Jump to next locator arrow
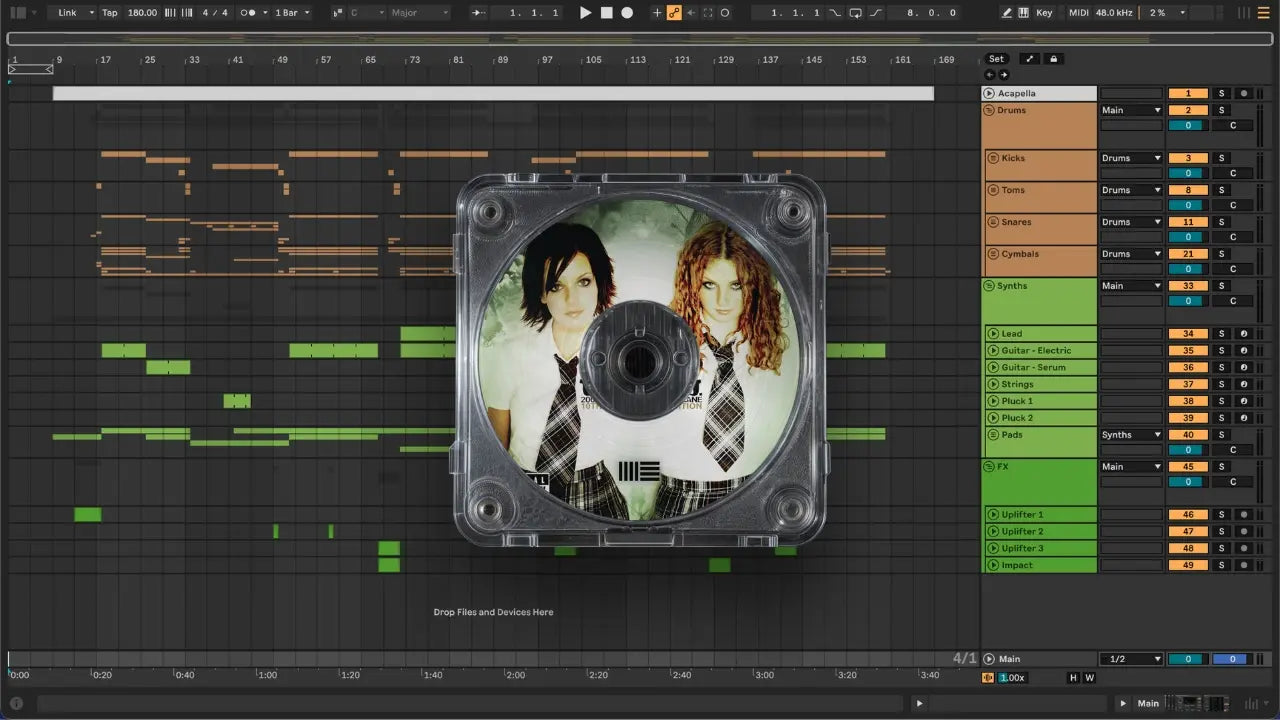 pos(1004,75)
